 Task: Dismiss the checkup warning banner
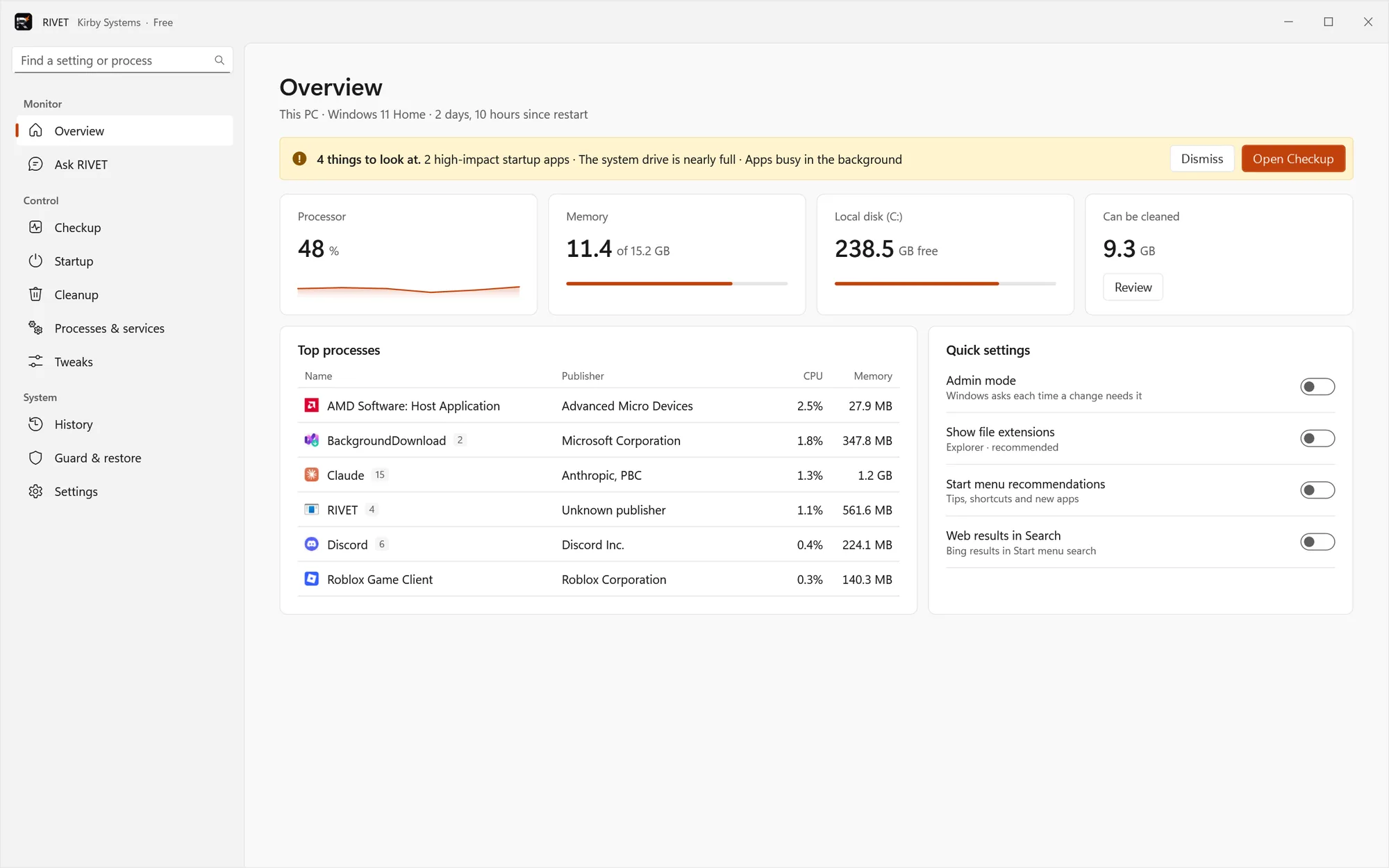pos(1201,159)
